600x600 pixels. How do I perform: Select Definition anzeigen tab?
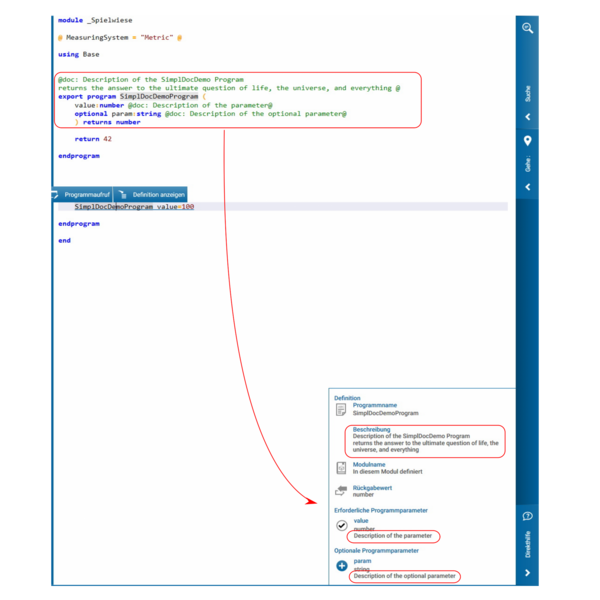[150, 195]
